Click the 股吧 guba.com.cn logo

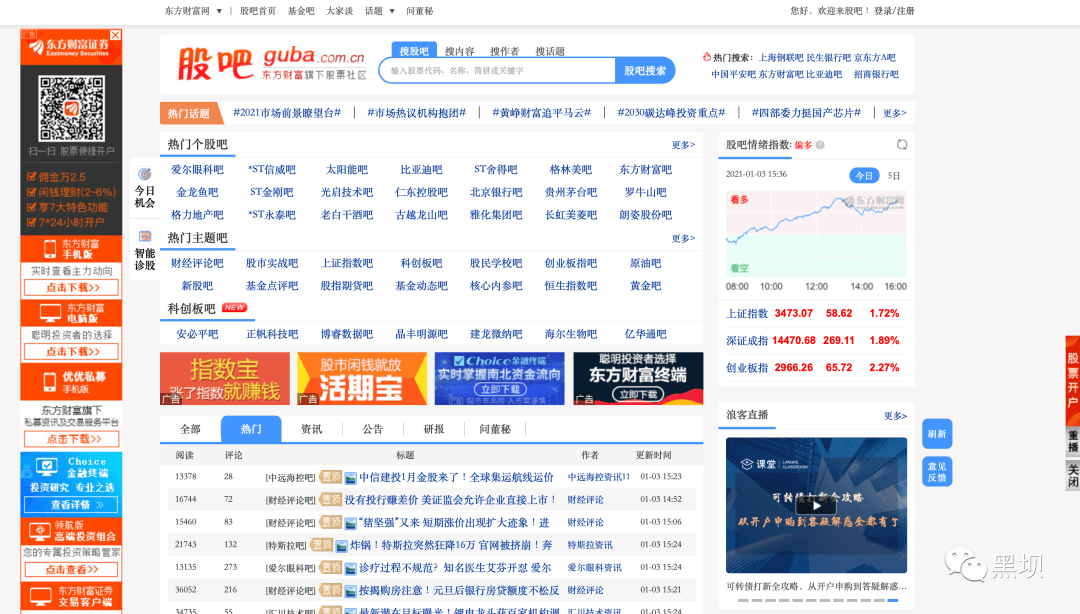[x=271, y=63]
